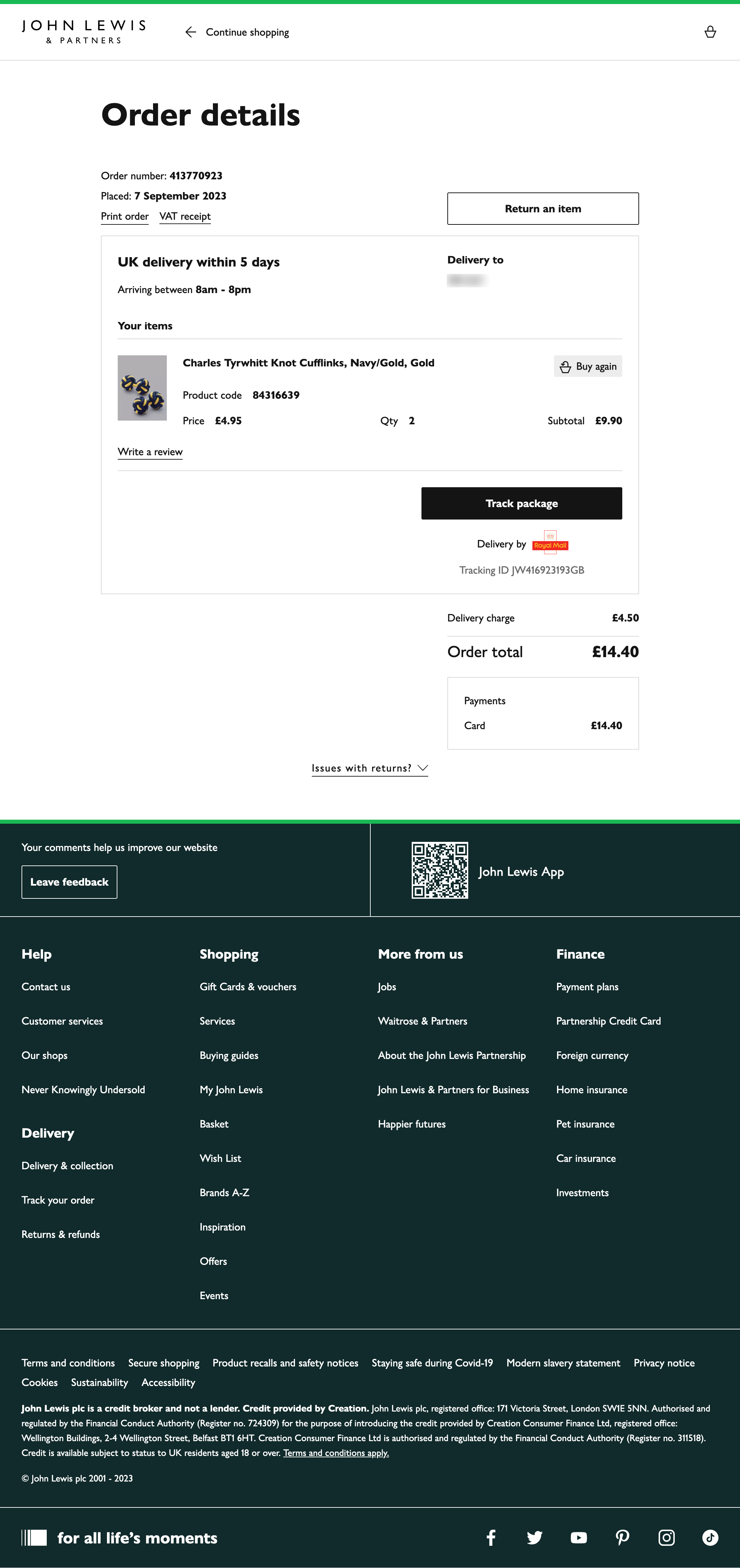740x1568 pixels.
Task: Open the YouTube social icon
Action: [578, 1538]
